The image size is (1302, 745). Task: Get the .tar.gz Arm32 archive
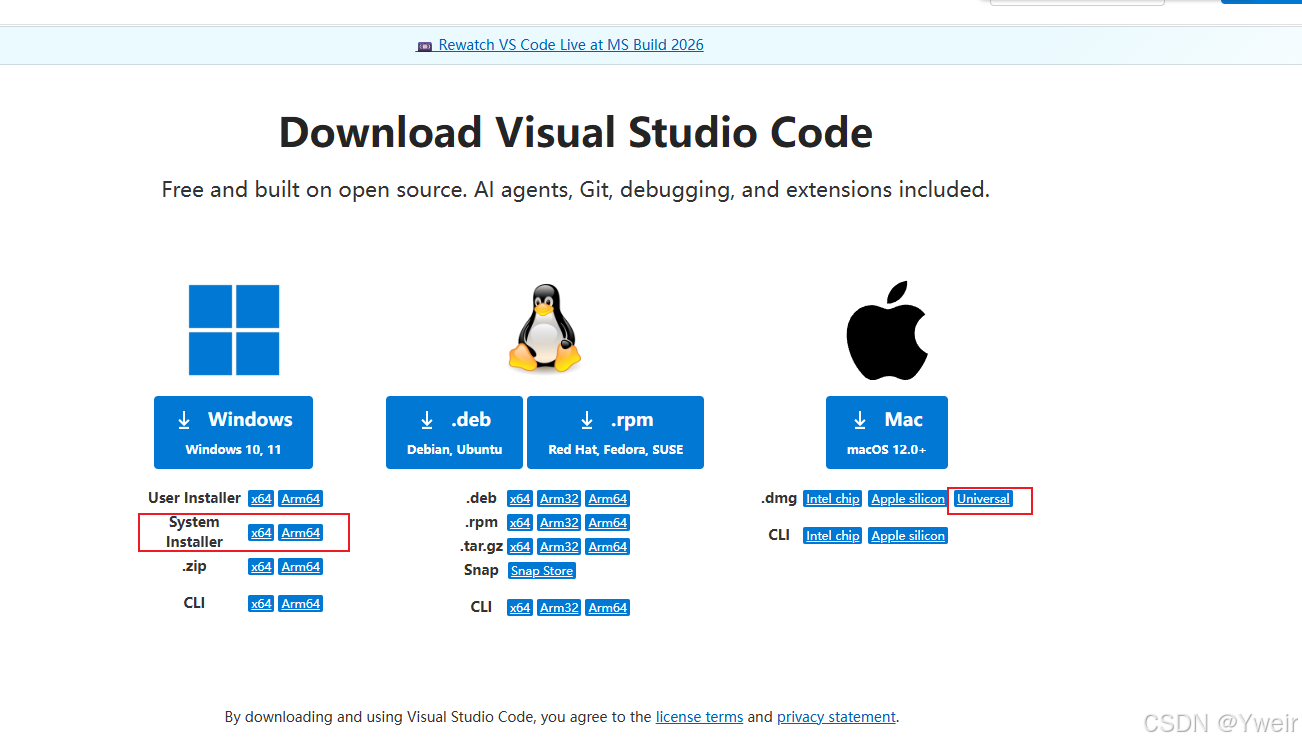[559, 547]
